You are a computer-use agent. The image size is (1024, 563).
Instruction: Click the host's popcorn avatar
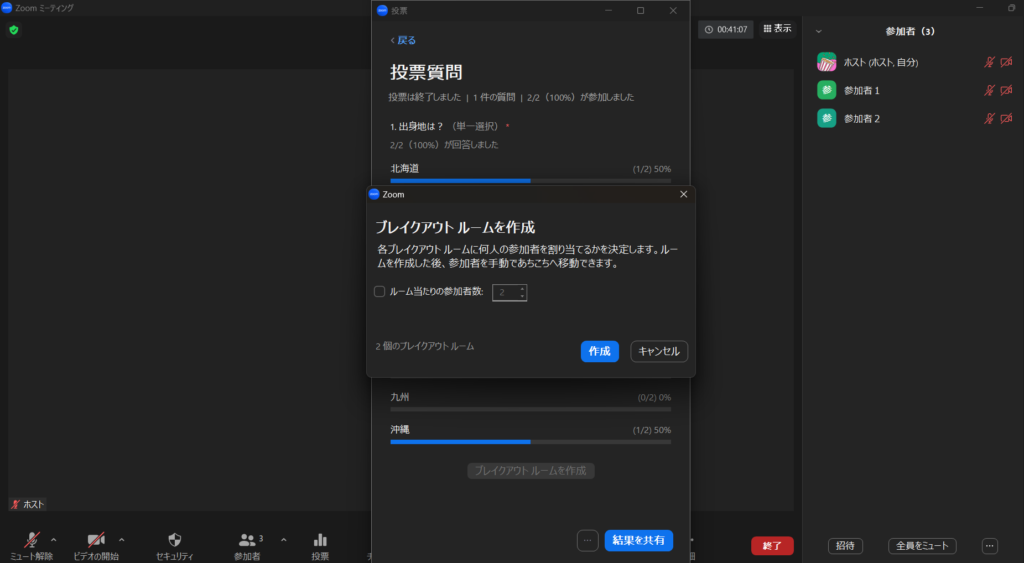(x=826, y=62)
